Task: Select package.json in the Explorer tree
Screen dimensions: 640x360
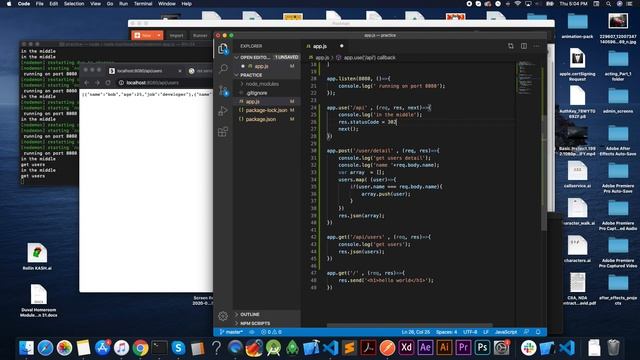Action: click(267, 119)
